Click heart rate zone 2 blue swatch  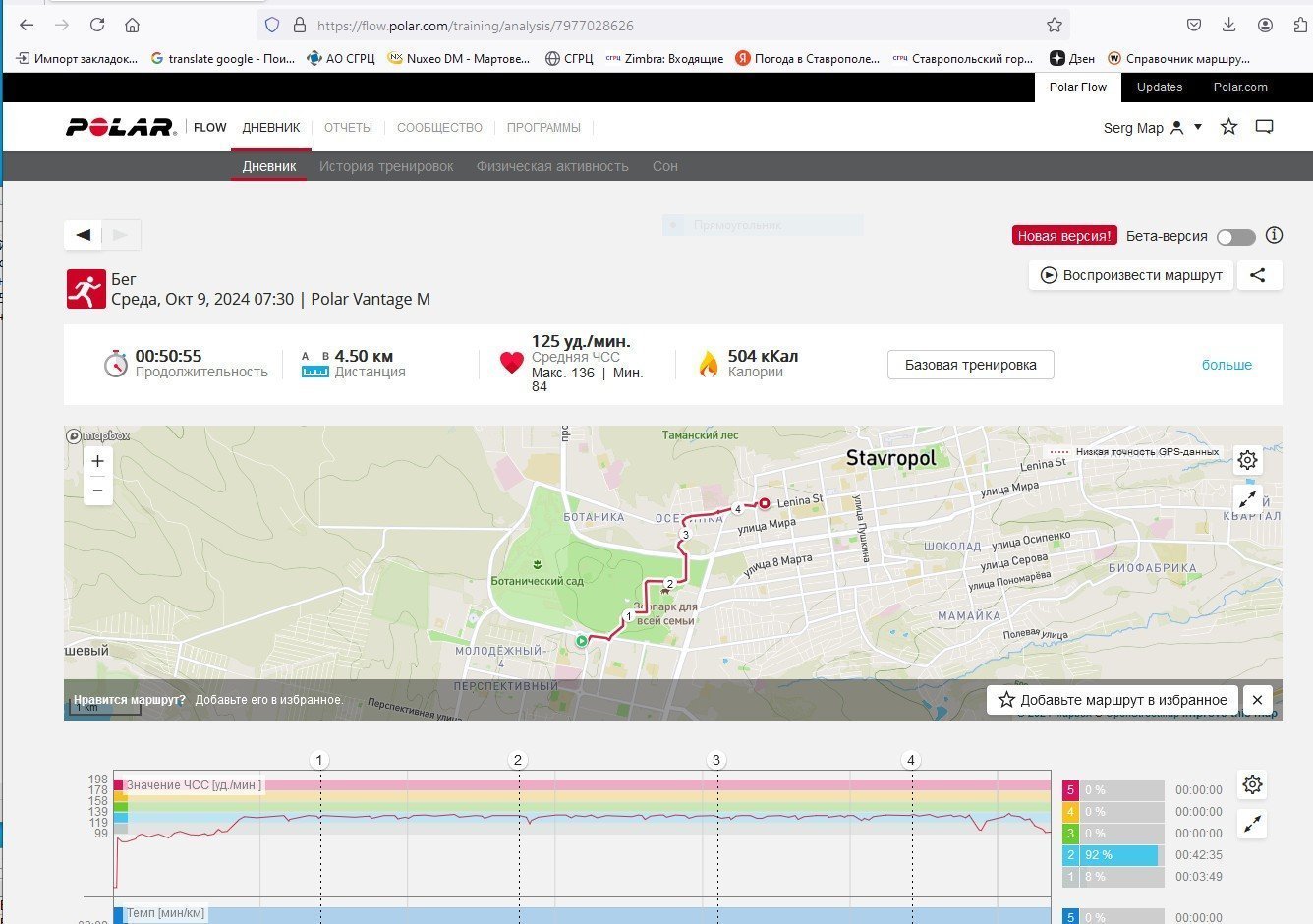1071,855
